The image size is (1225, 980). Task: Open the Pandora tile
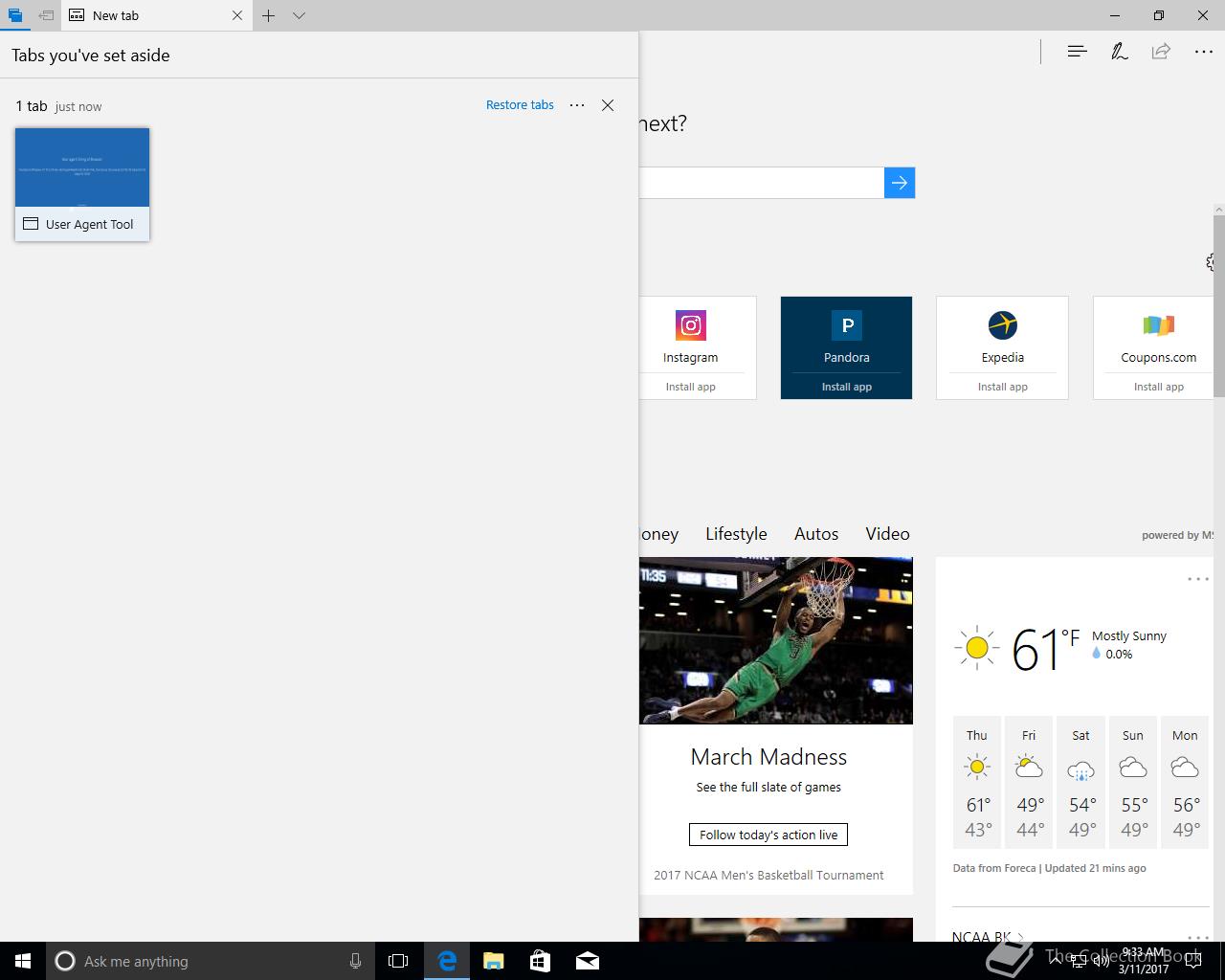point(846,347)
